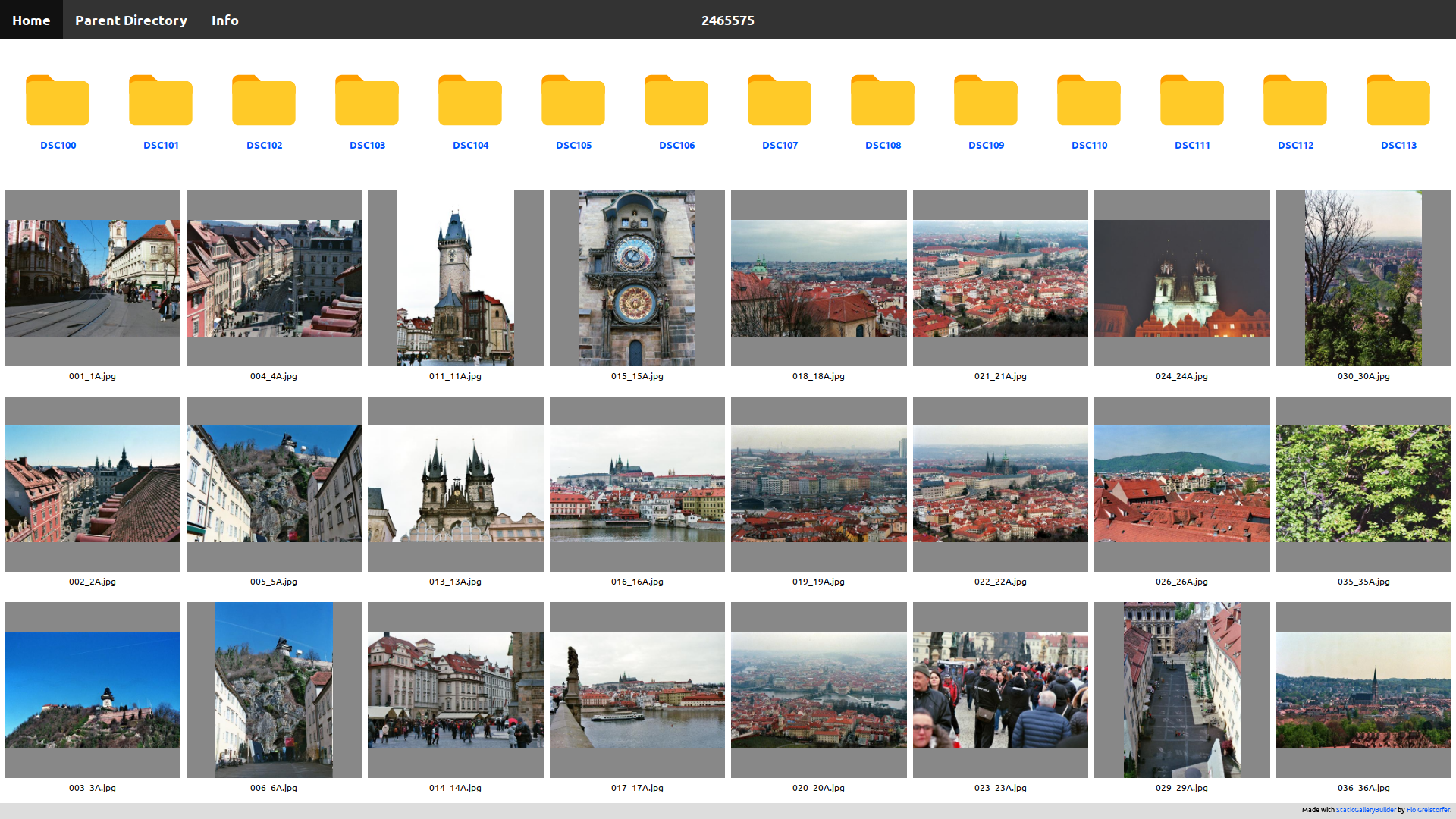Open the DSC100 folder icon
This screenshot has height=819, width=1456.
(58, 99)
